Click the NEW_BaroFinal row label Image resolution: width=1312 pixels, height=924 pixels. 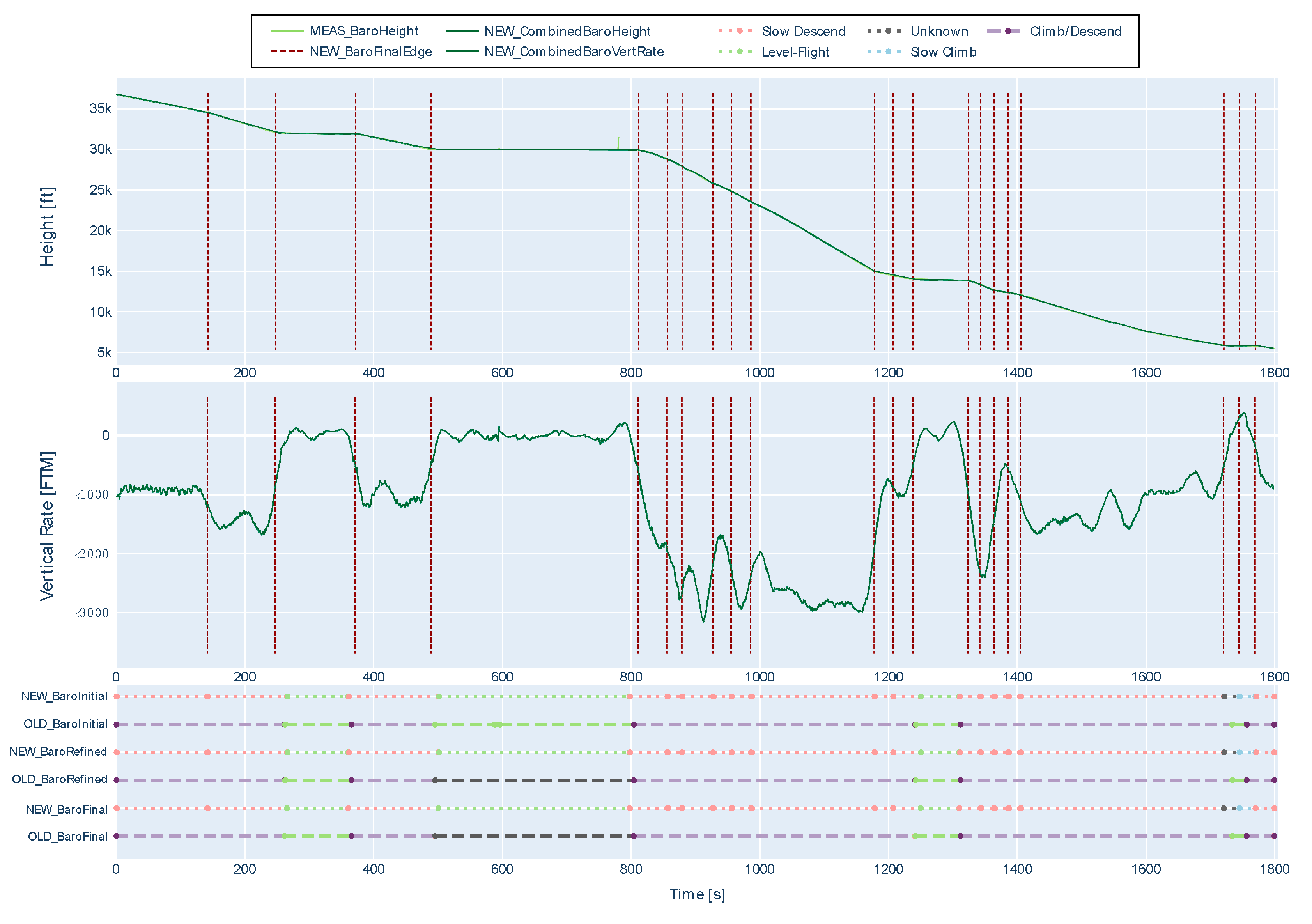66,809
